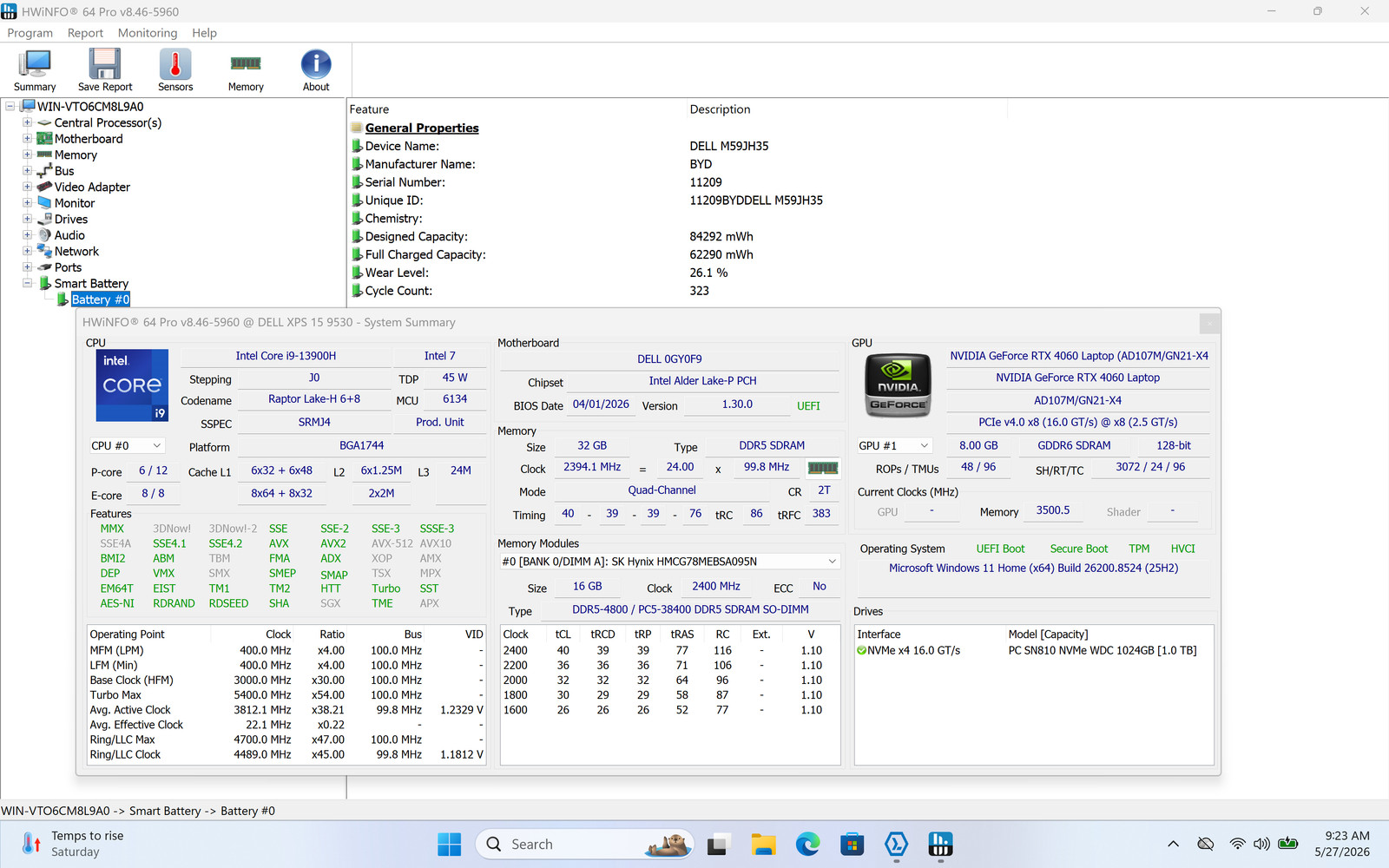Click the status bar path ending in Battery #0
The image size is (1389, 868).
(x=138, y=811)
